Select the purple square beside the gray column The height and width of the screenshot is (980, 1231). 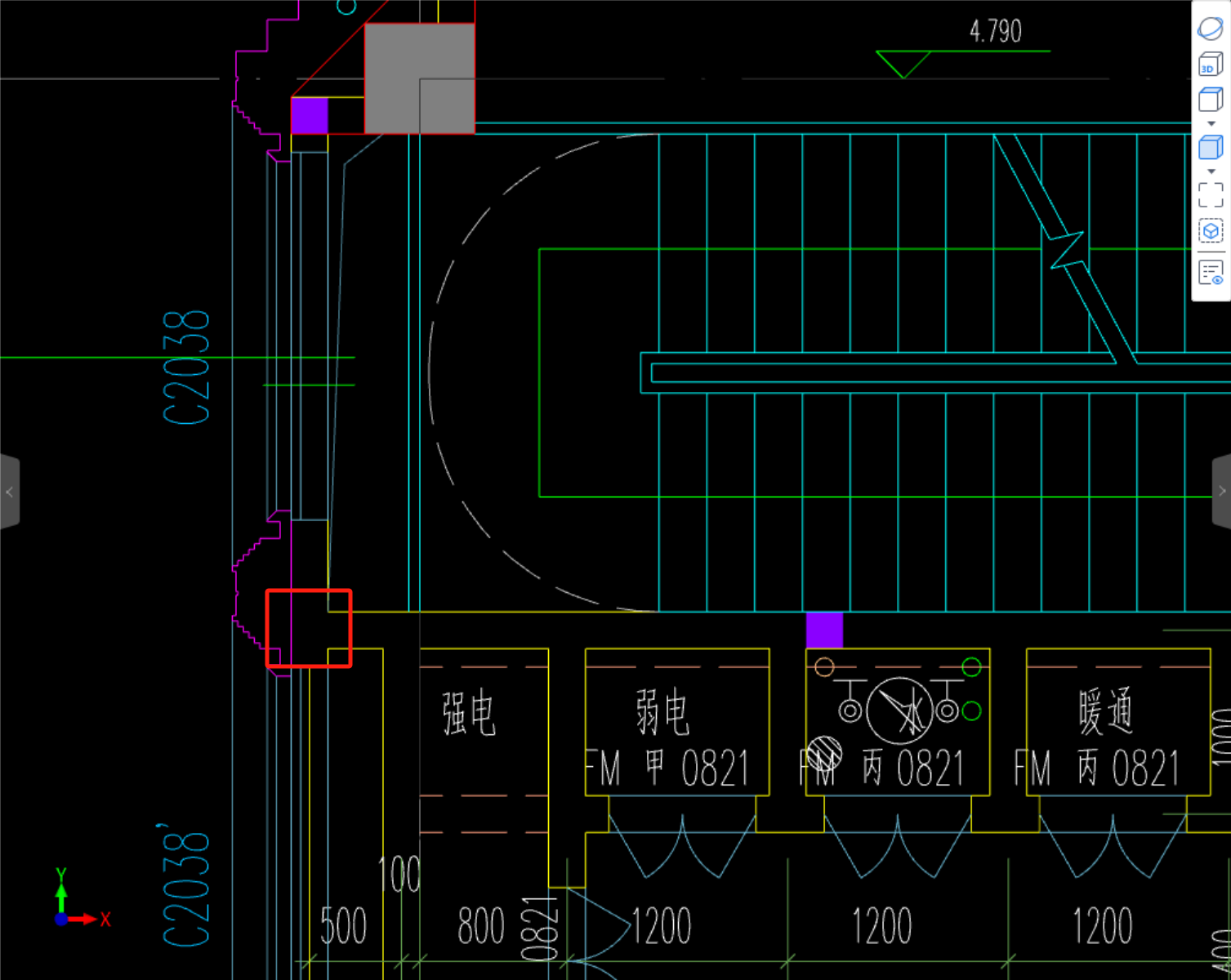(x=310, y=115)
